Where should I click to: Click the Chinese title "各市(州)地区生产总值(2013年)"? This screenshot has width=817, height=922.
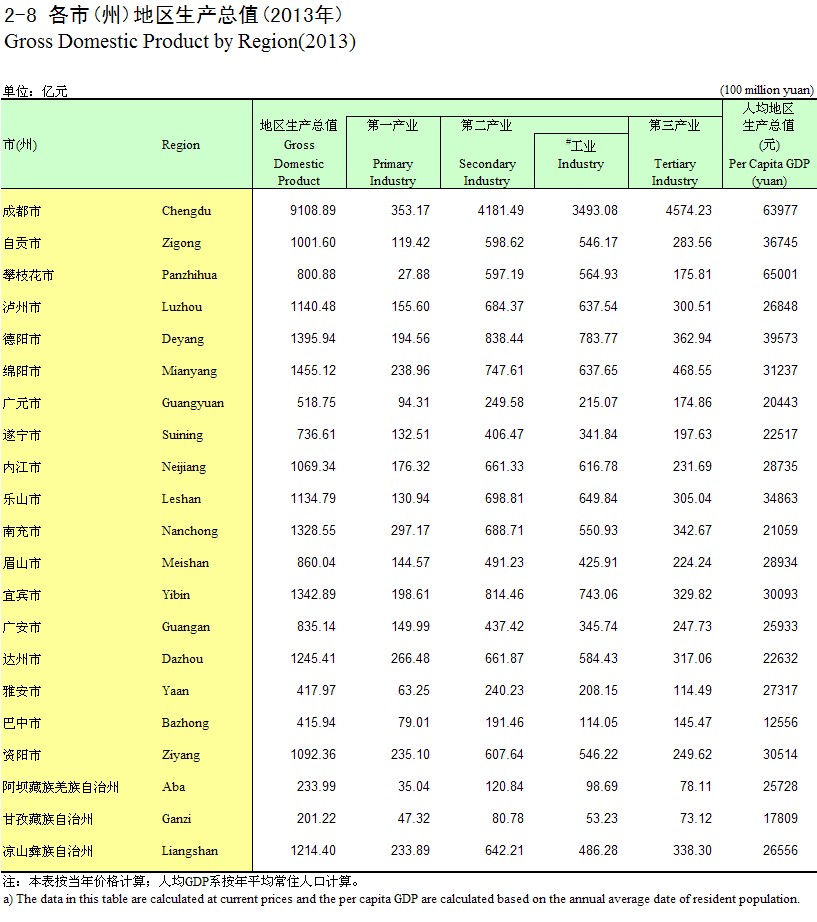[x=195, y=15]
